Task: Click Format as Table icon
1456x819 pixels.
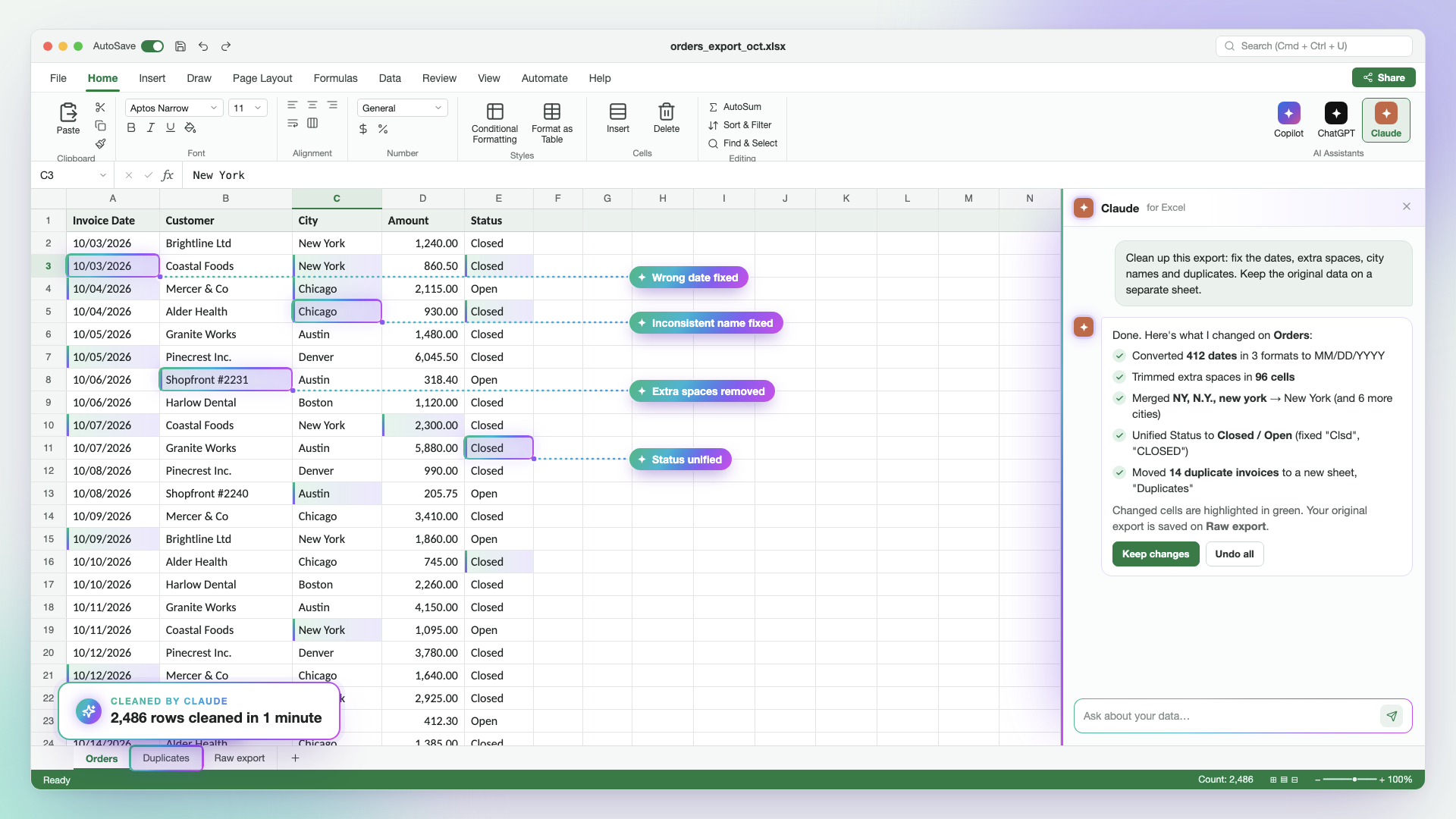Action: [x=552, y=111]
